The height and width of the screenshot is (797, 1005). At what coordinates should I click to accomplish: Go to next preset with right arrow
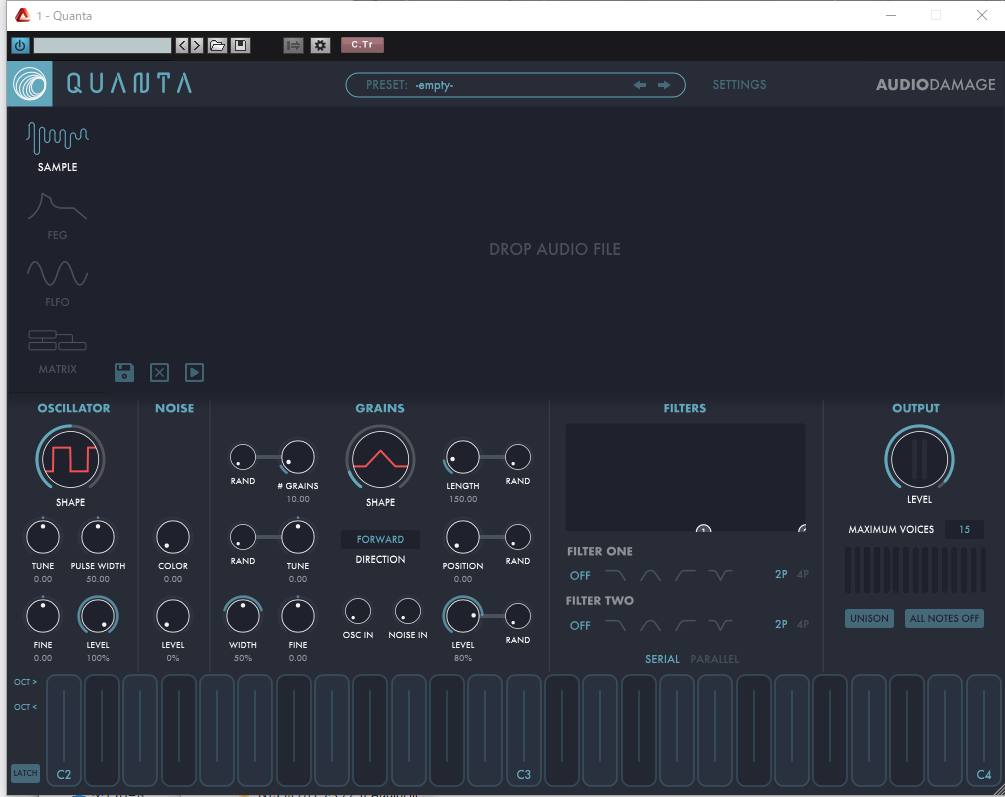[664, 85]
